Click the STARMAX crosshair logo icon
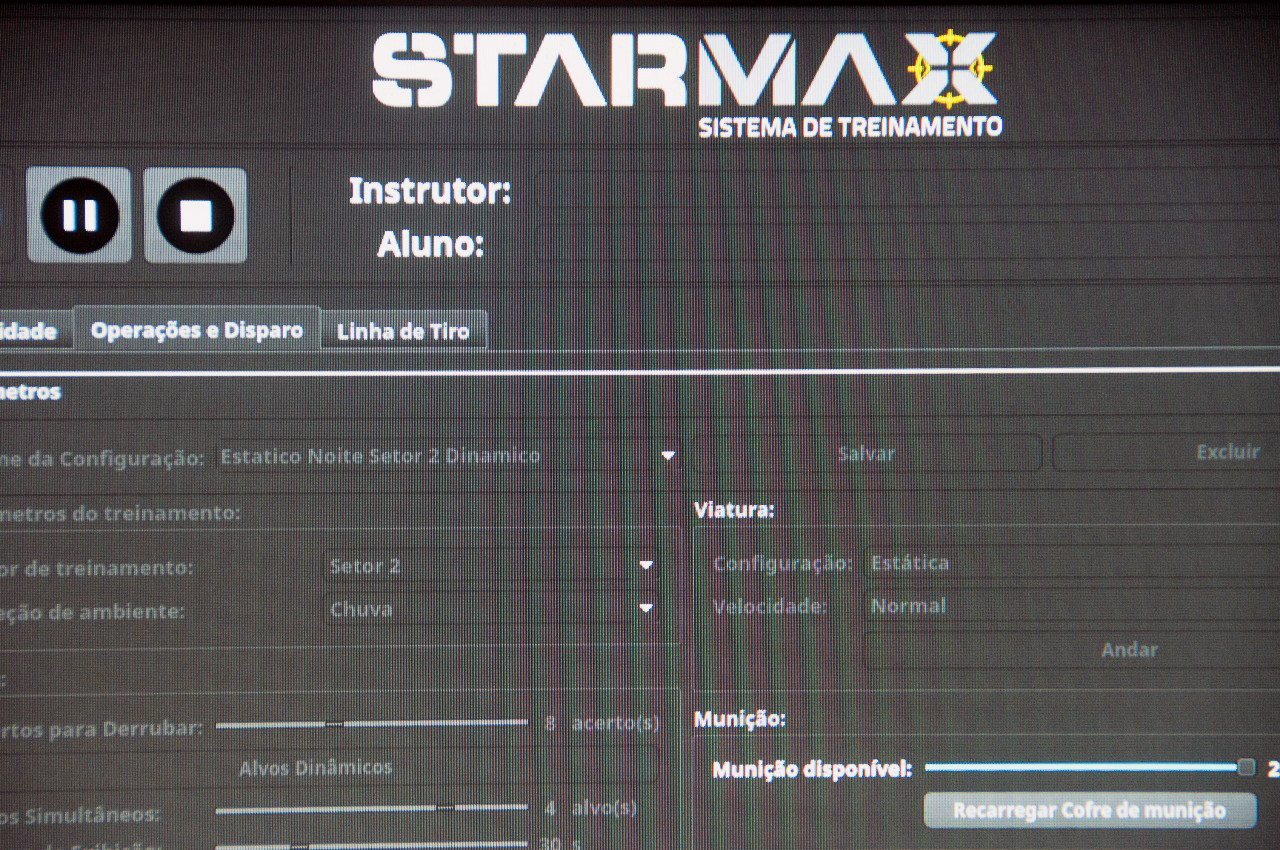Screen dimensions: 1280x850 pyautogui.click(x=949, y=68)
